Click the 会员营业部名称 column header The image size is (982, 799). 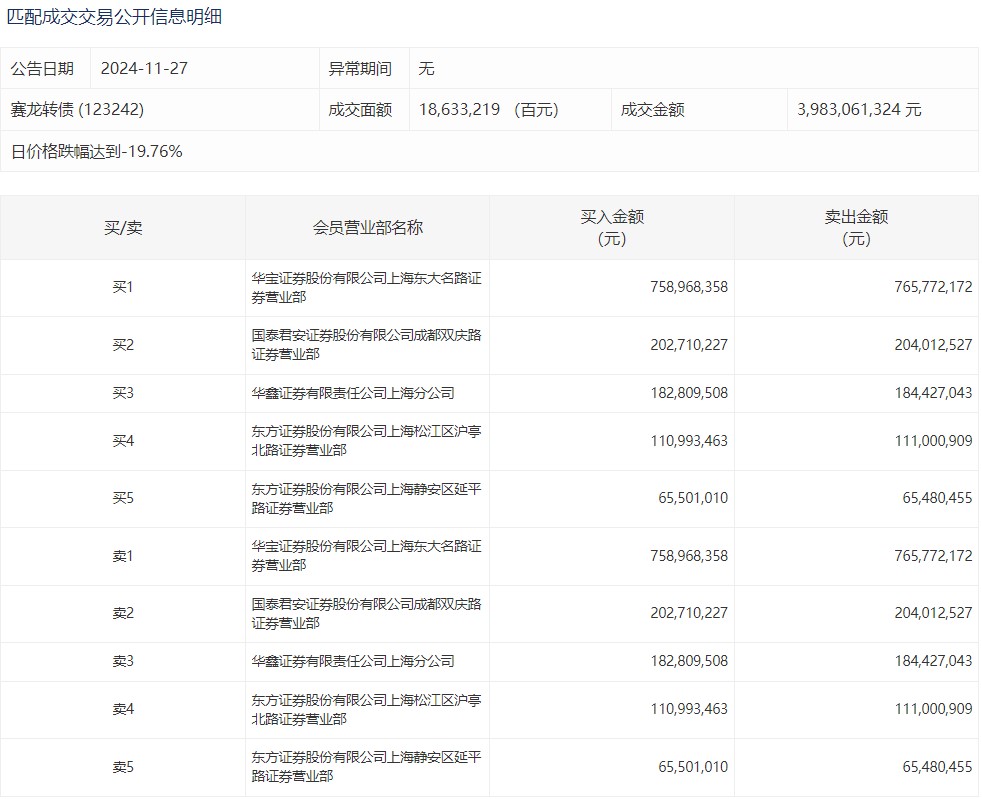coord(367,228)
